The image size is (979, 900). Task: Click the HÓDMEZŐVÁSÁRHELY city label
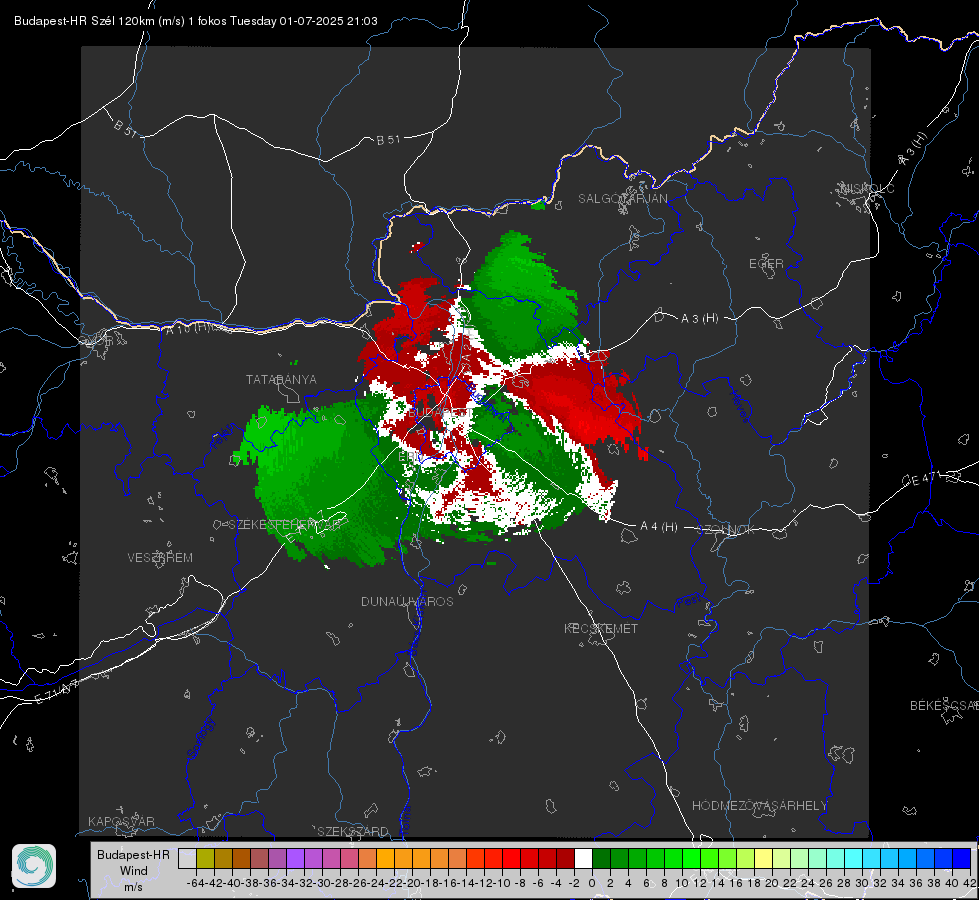pos(759,805)
